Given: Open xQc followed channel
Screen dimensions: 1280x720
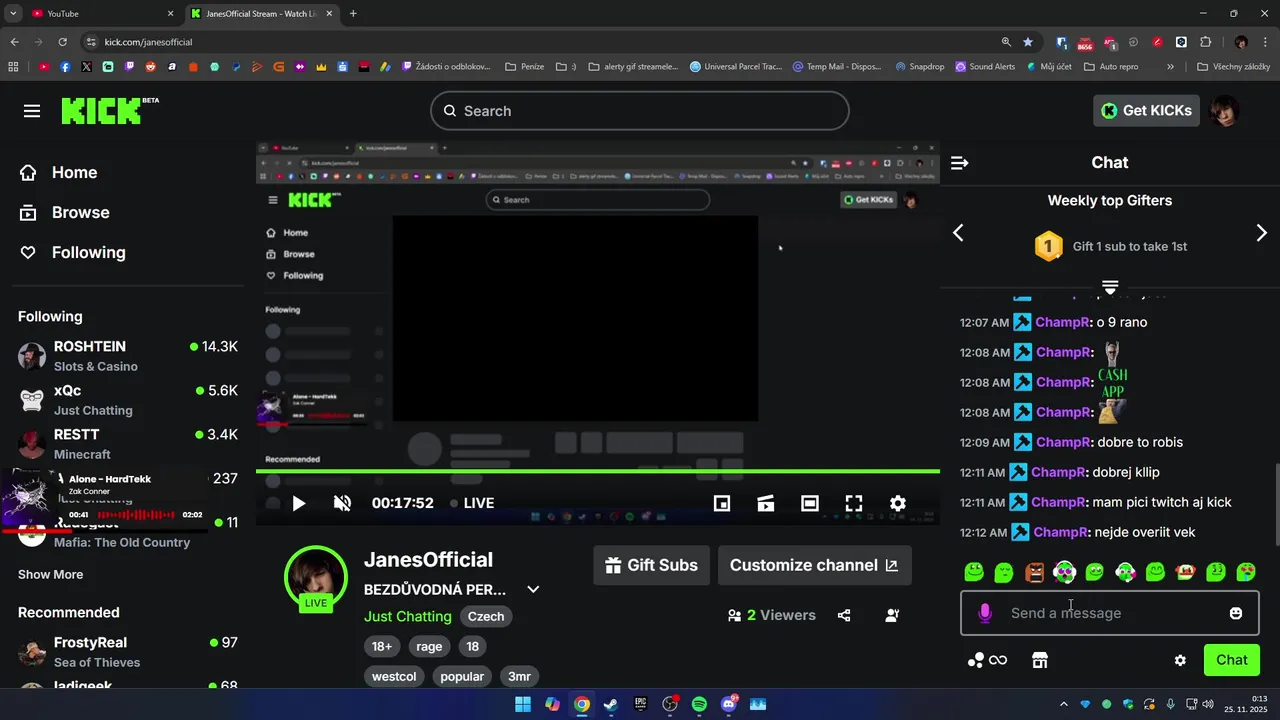Looking at the screenshot, I should click(128, 400).
